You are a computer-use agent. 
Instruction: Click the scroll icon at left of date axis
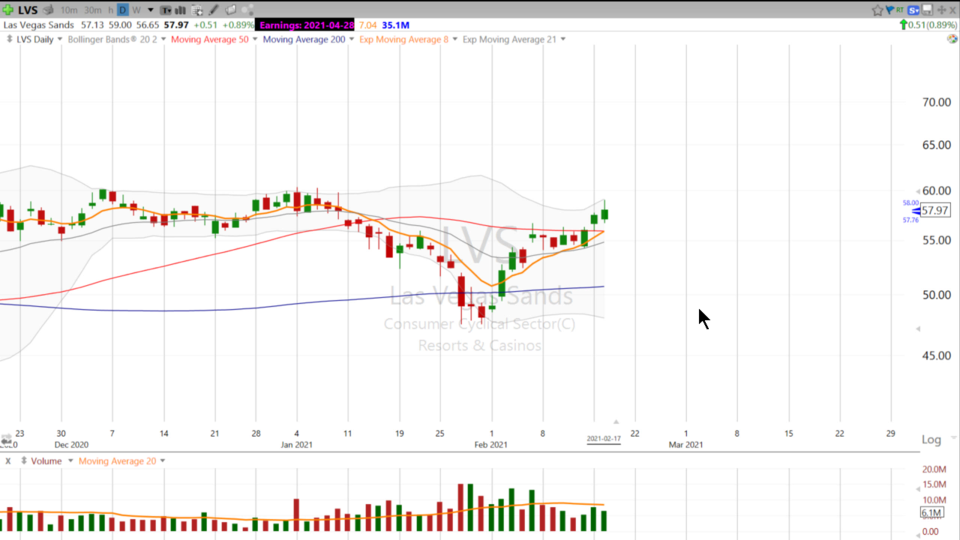click(x=6, y=440)
